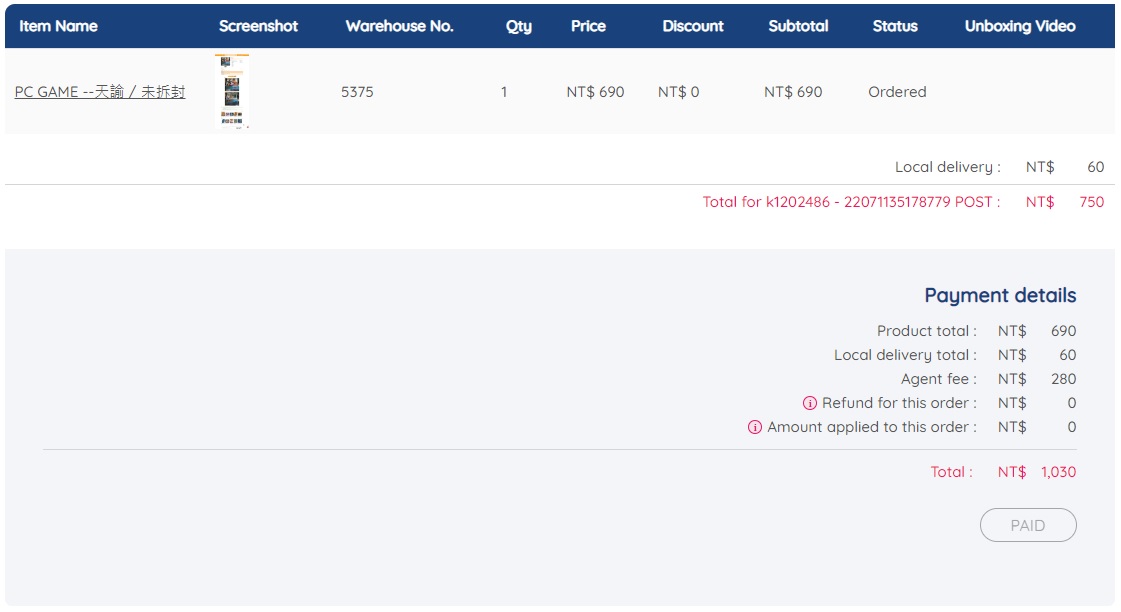The width and height of the screenshot is (1121, 612).
Task: Click the info icon beside Refund for this order
Action: tap(810, 403)
